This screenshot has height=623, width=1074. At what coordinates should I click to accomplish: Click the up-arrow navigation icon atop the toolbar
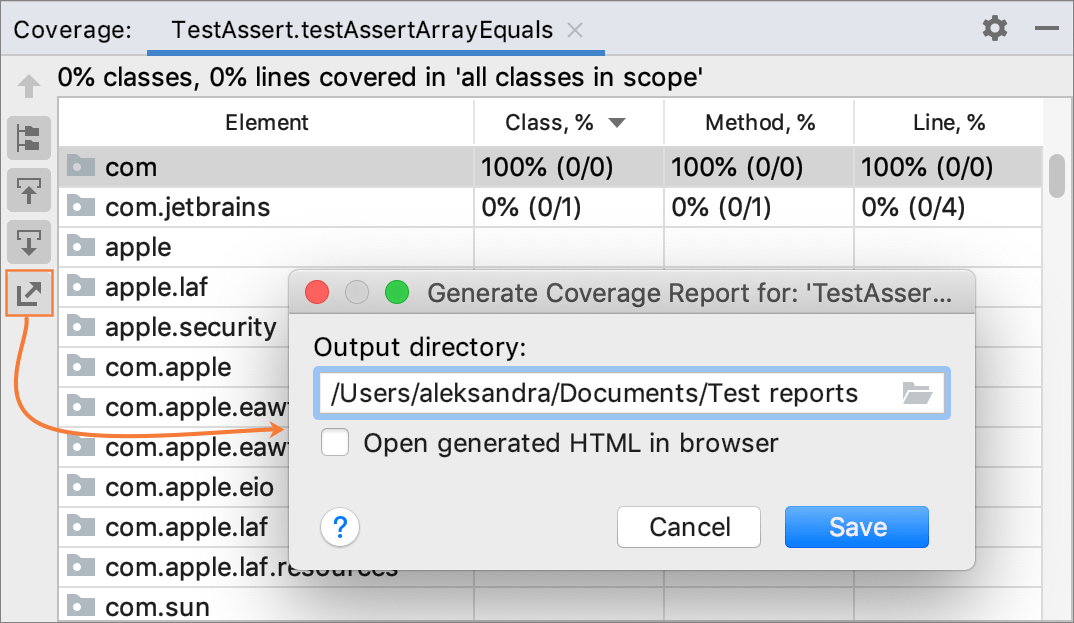(x=28, y=86)
